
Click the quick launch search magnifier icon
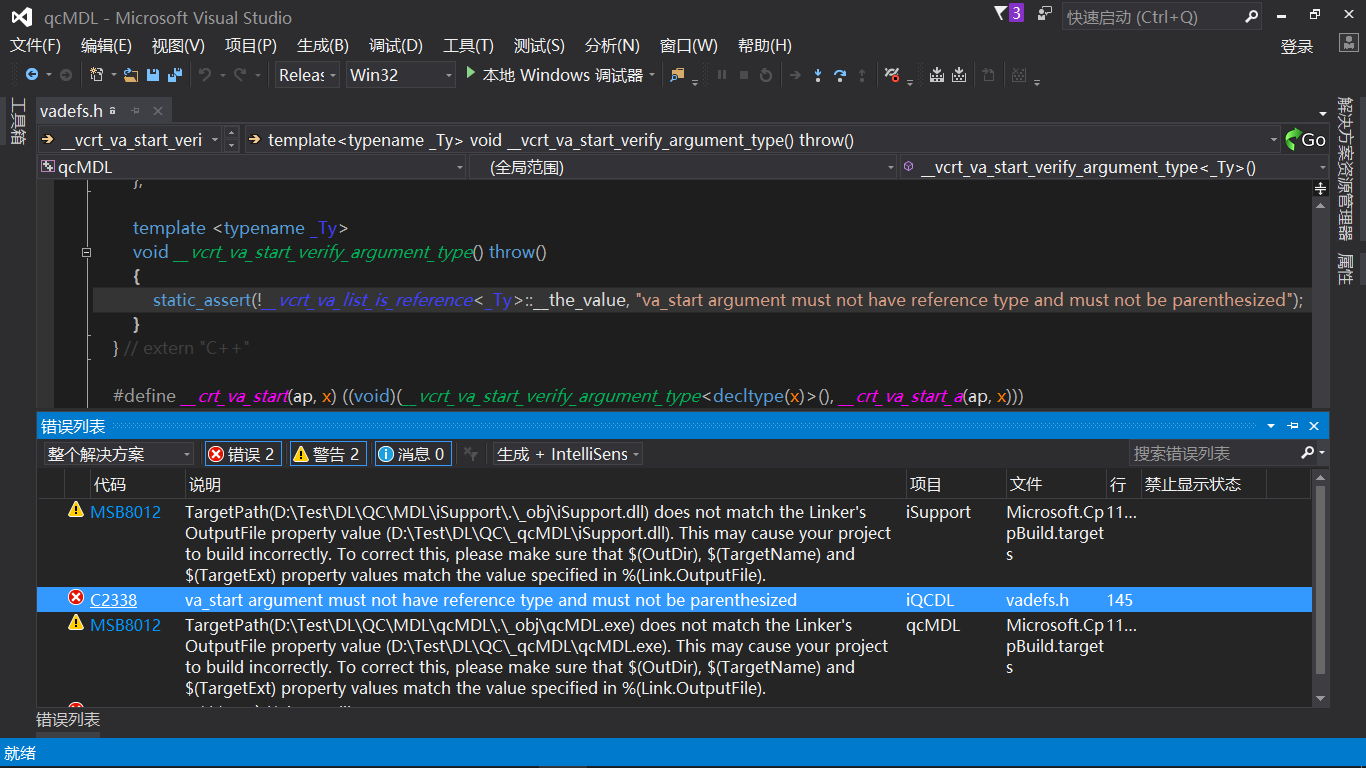coord(1251,17)
